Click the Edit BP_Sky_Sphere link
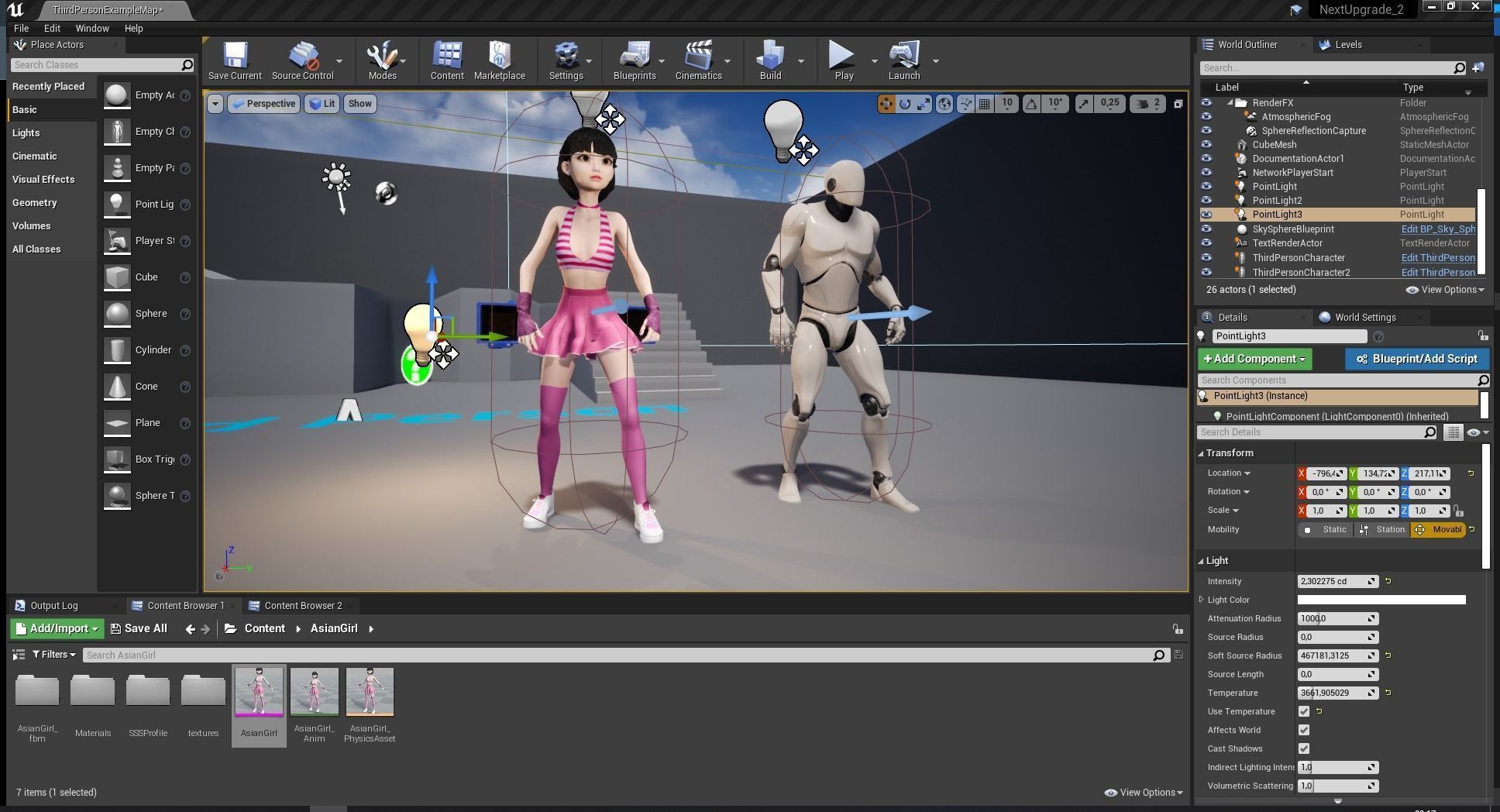The height and width of the screenshot is (812, 1500). (1438, 229)
